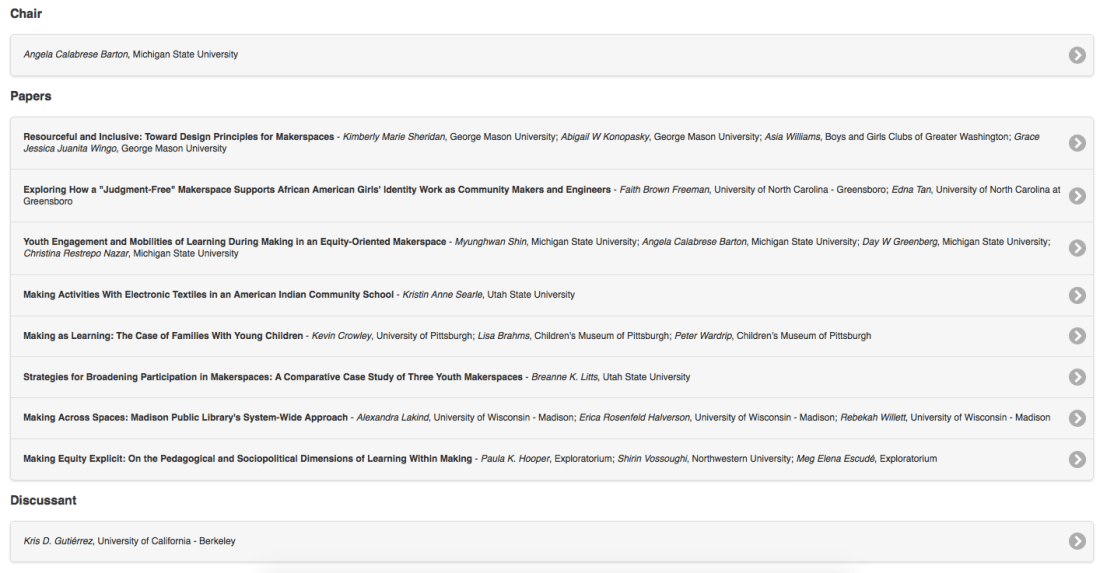
Task: Click arrow icon for Resourceful and Inclusive paper
Action: click(x=1077, y=143)
